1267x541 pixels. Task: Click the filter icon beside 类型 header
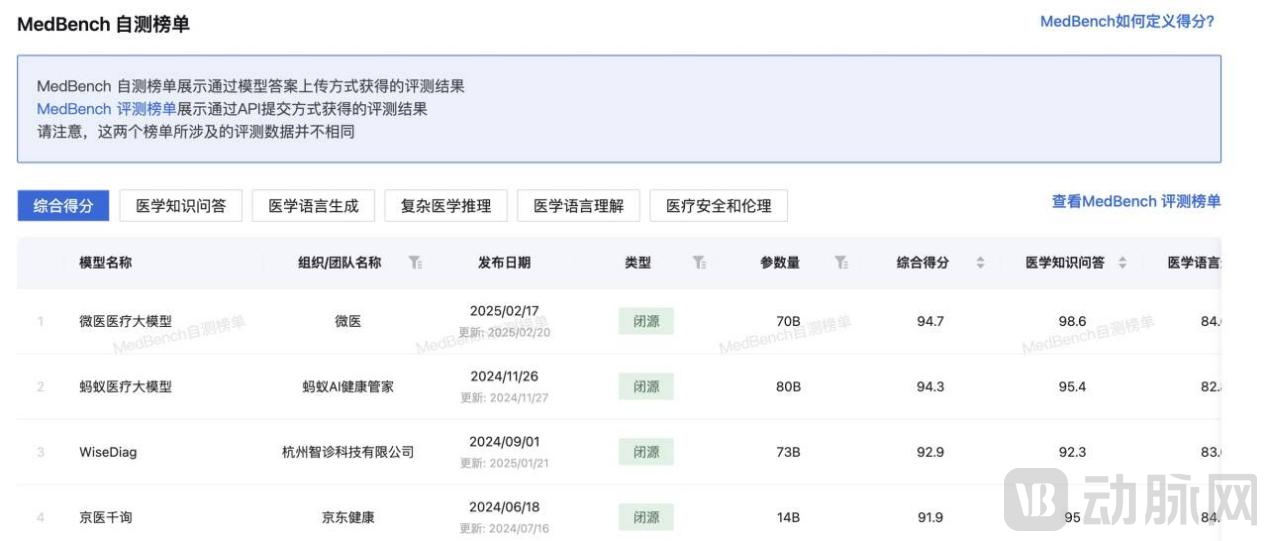pyautogui.click(x=698, y=263)
